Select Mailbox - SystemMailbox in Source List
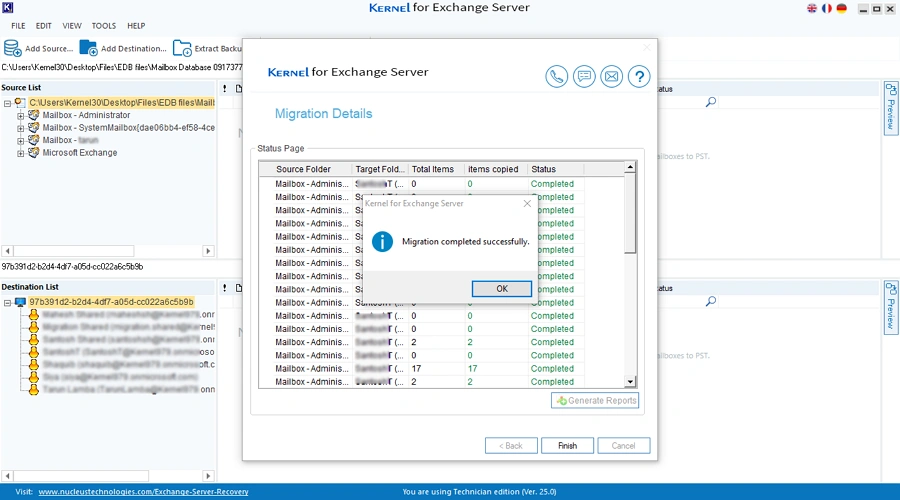This screenshot has width=900, height=500. pos(128,128)
